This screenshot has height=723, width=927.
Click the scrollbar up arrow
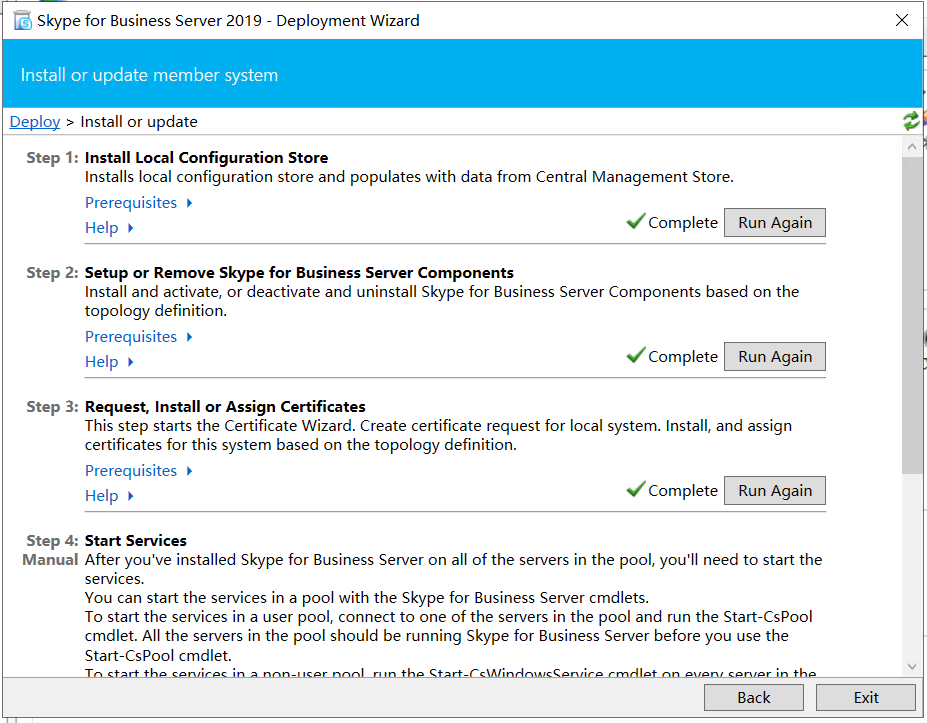(x=912, y=146)
